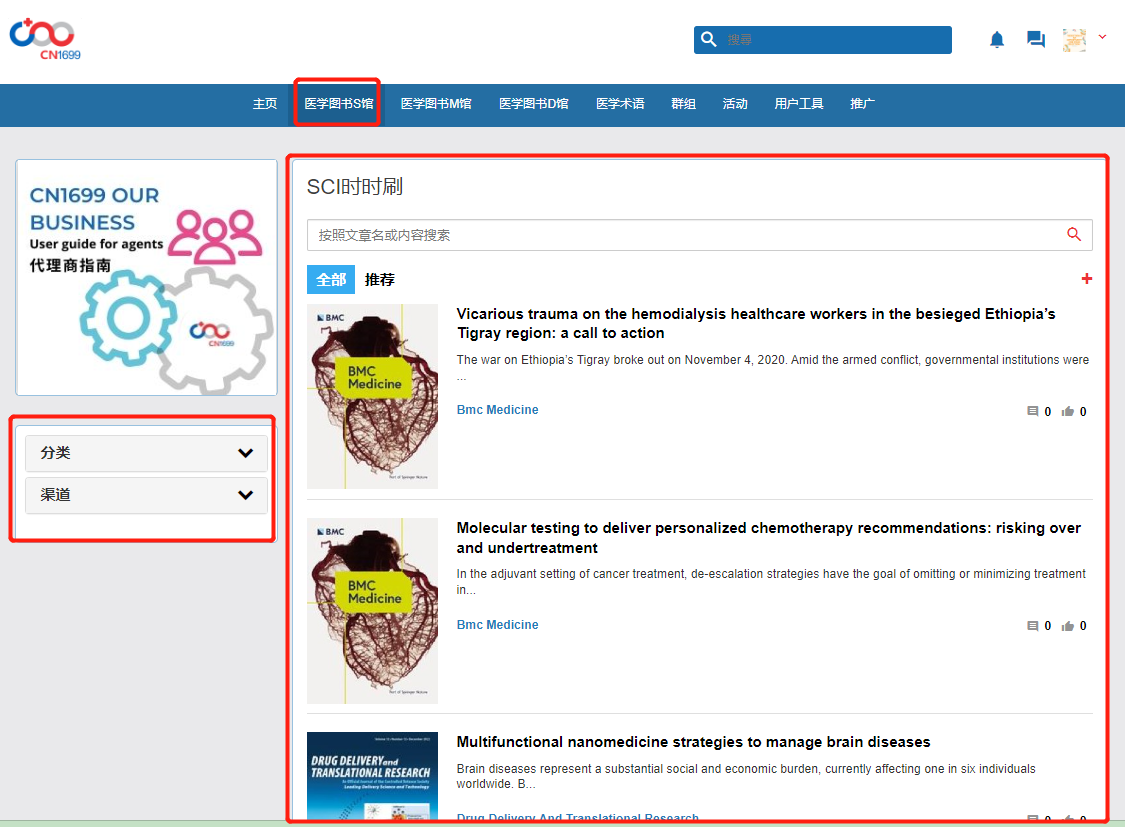
Task: Click comment icon of Molecular testing article
Action: 1032,626
